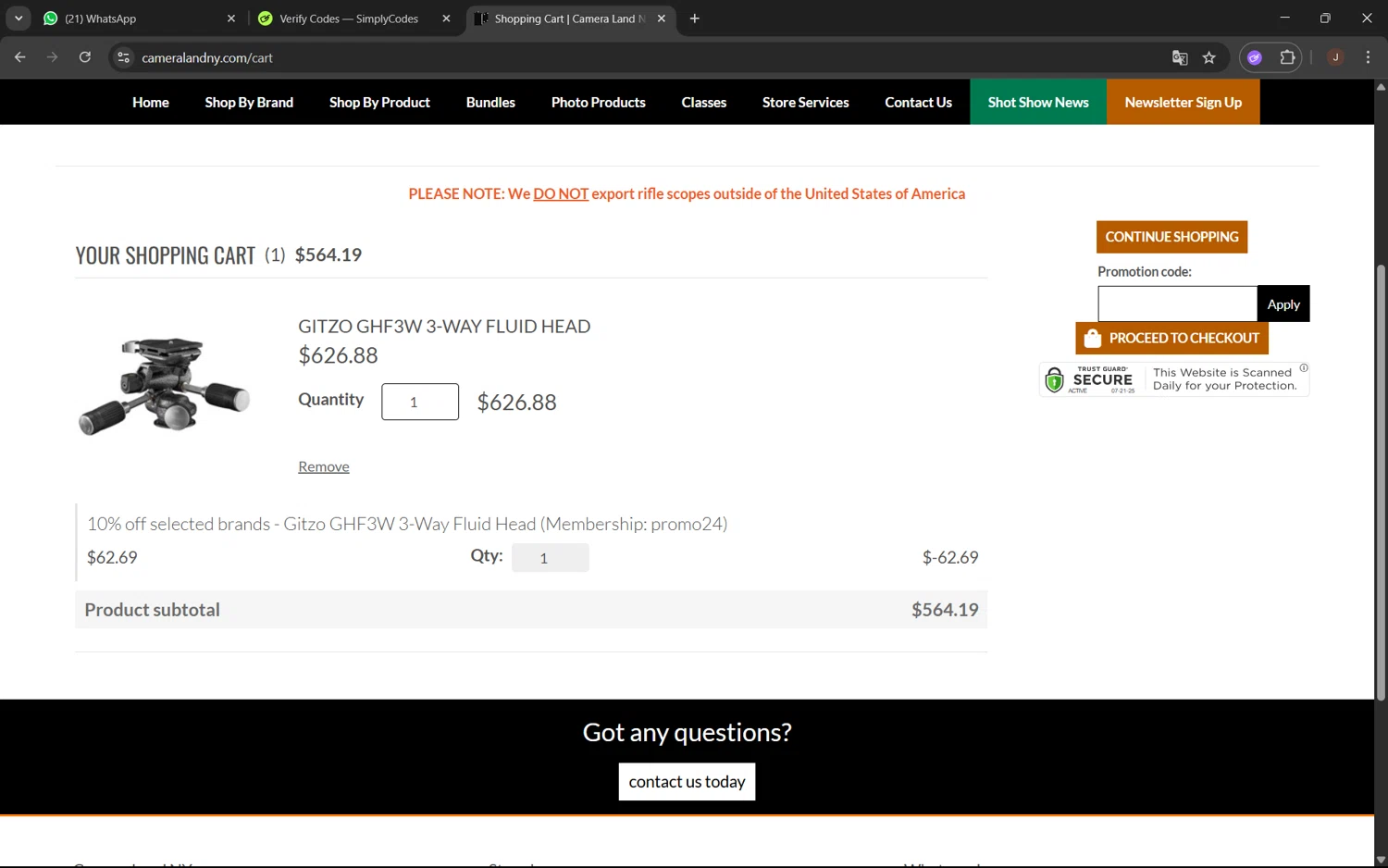Click the DO NOT underlined notice text
The image size is (1388, 868).
point(561,193)
